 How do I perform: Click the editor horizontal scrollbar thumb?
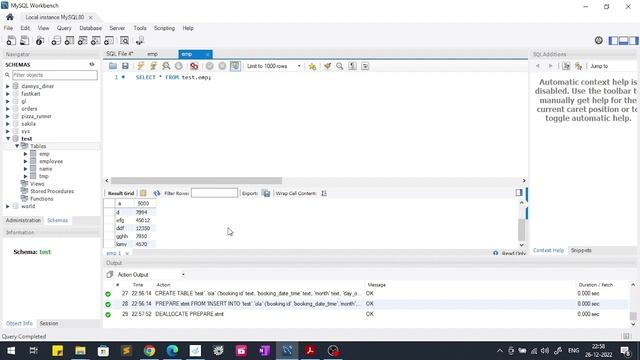coord(196,180)
